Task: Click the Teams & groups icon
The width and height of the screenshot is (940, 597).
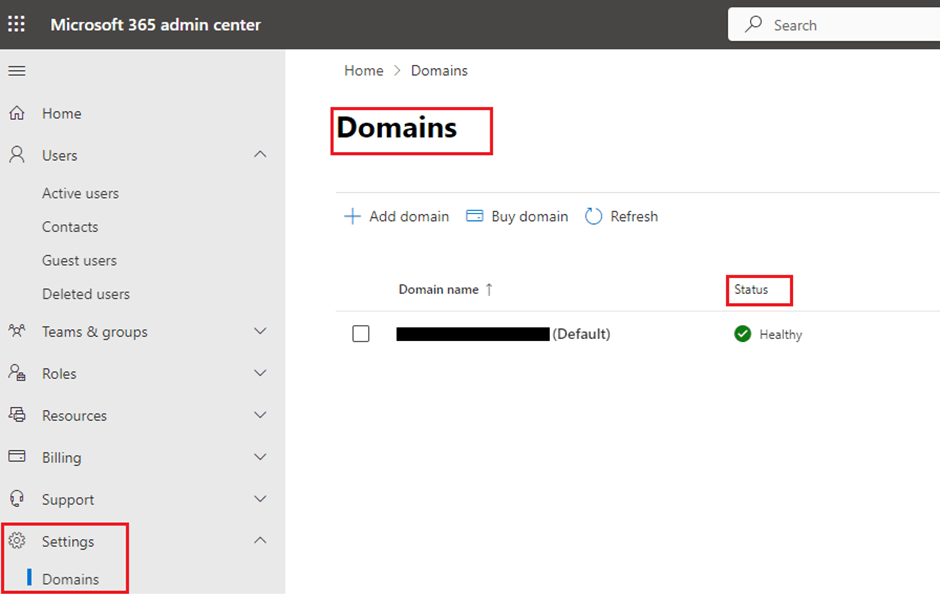Action: [17, 331]
